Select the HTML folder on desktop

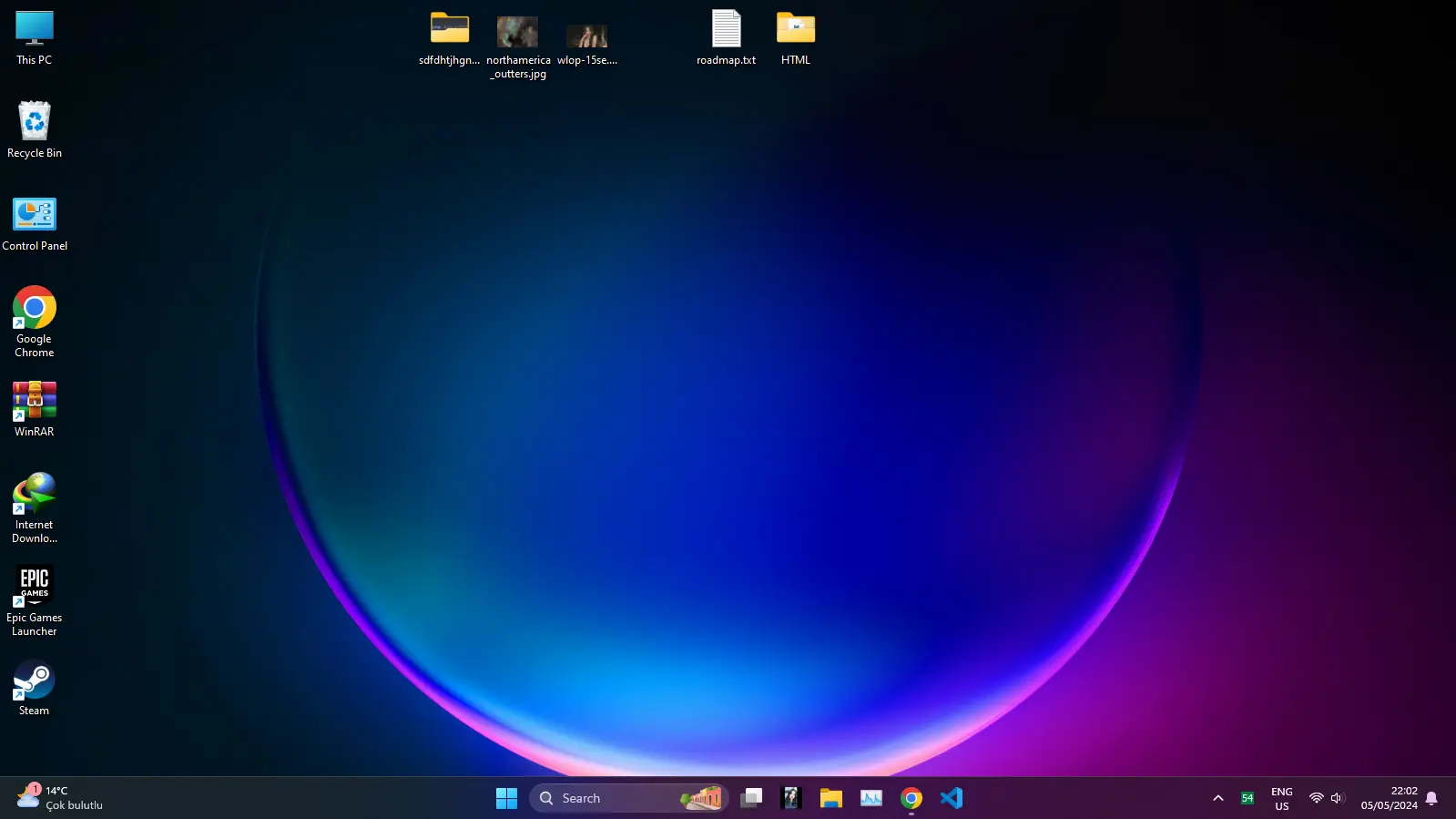click(796, 38)
